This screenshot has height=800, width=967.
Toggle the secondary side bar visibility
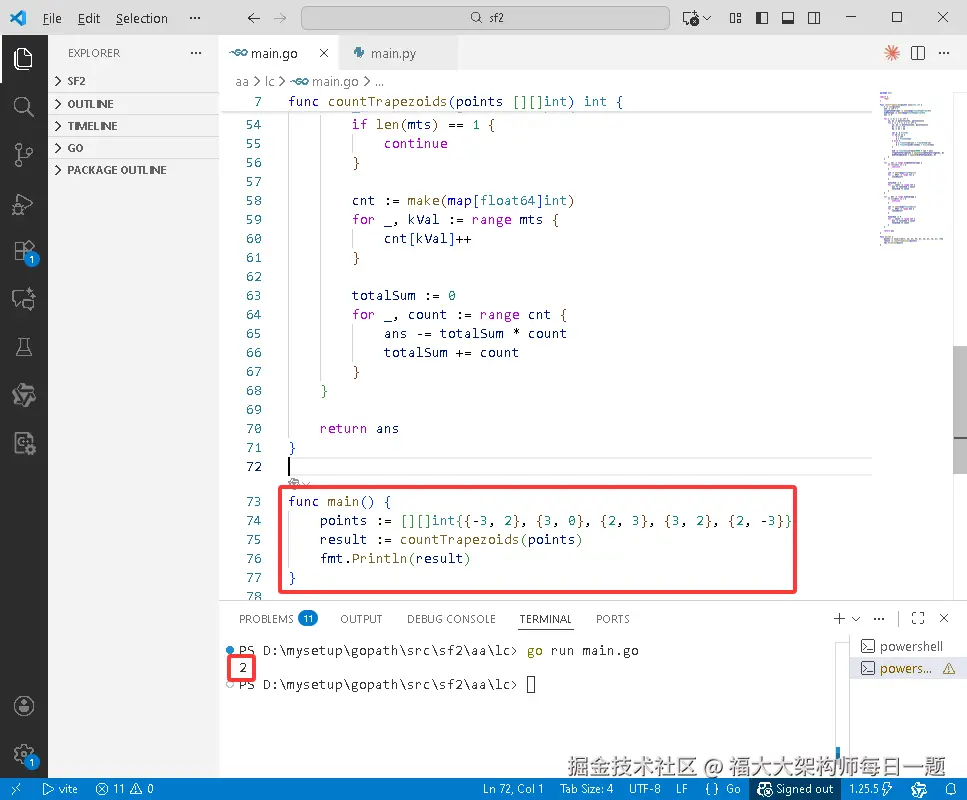[x=814, y=18]
